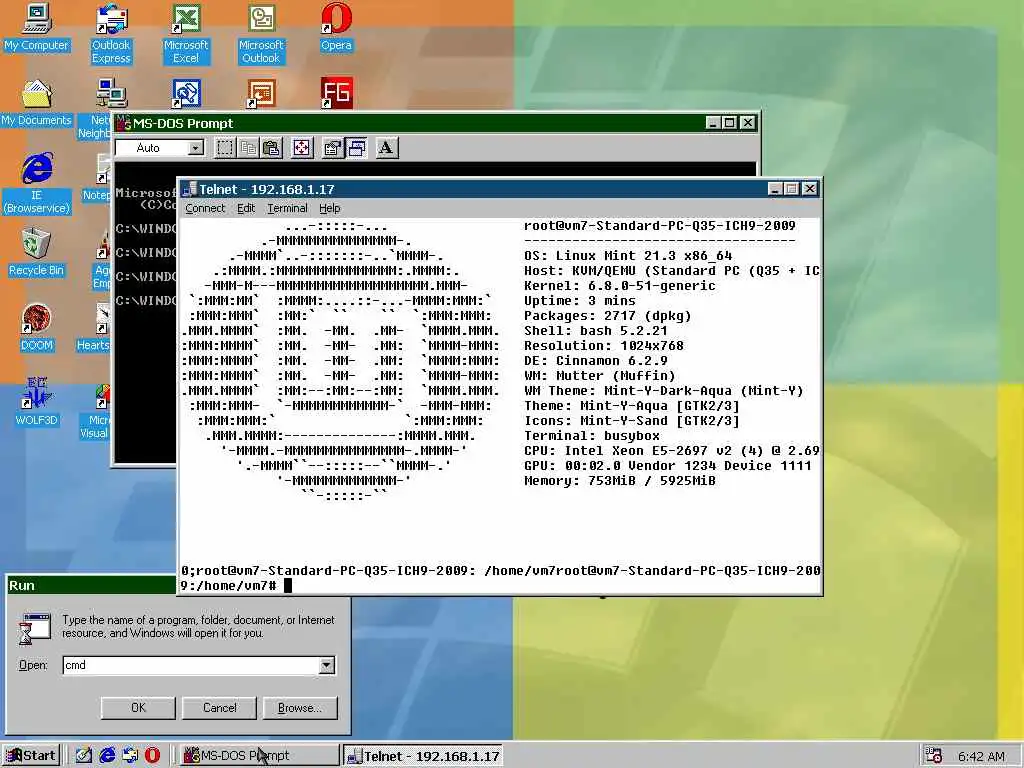Image resolution: width=1024 pixels, height=768 pixels.
Task: Click the Paste tool in MS-DOS Prompt
Action: (272, 148)
